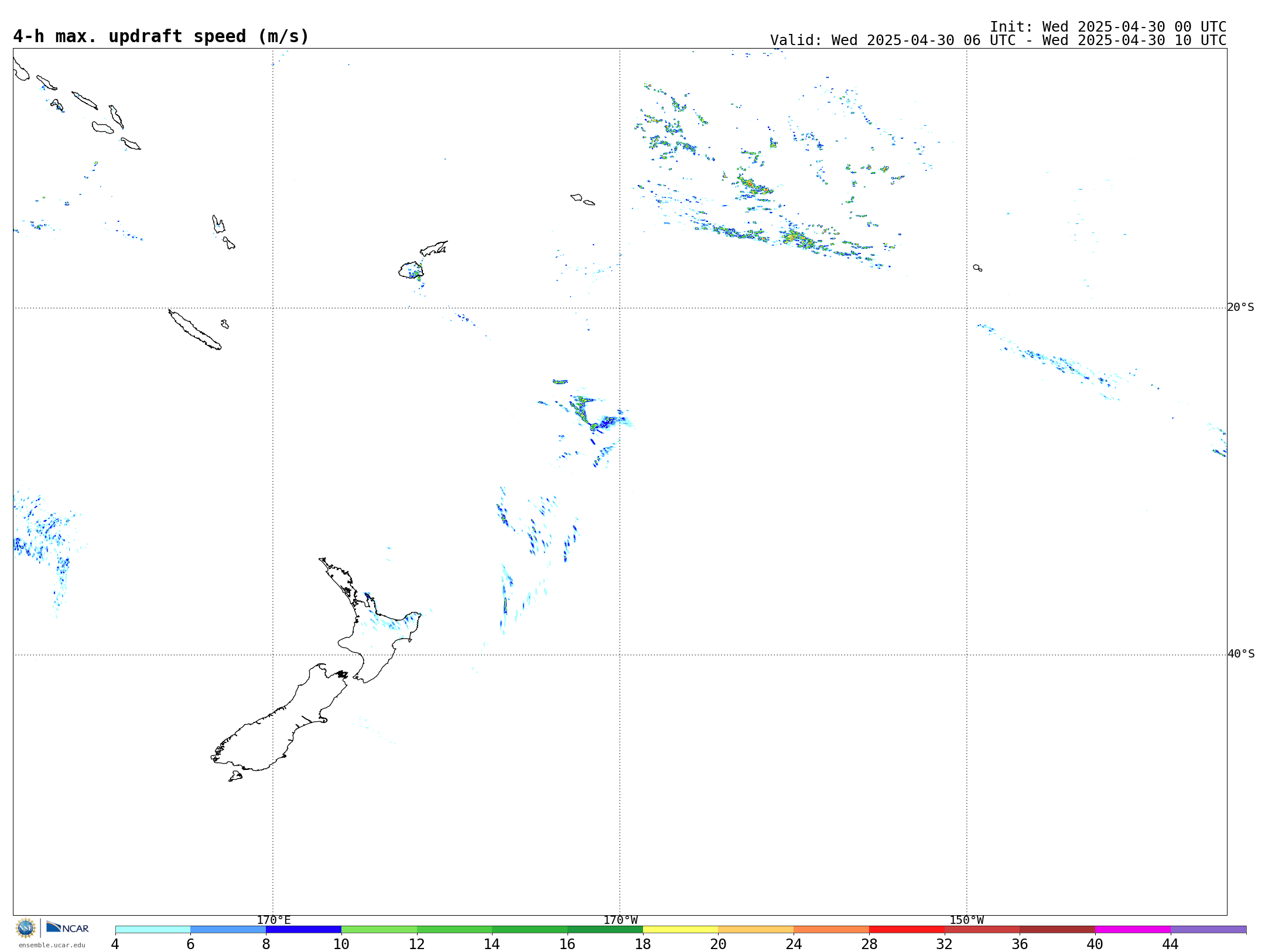Click the colorbar tick label 18
1265x952 pixels.
coord(643,944)
